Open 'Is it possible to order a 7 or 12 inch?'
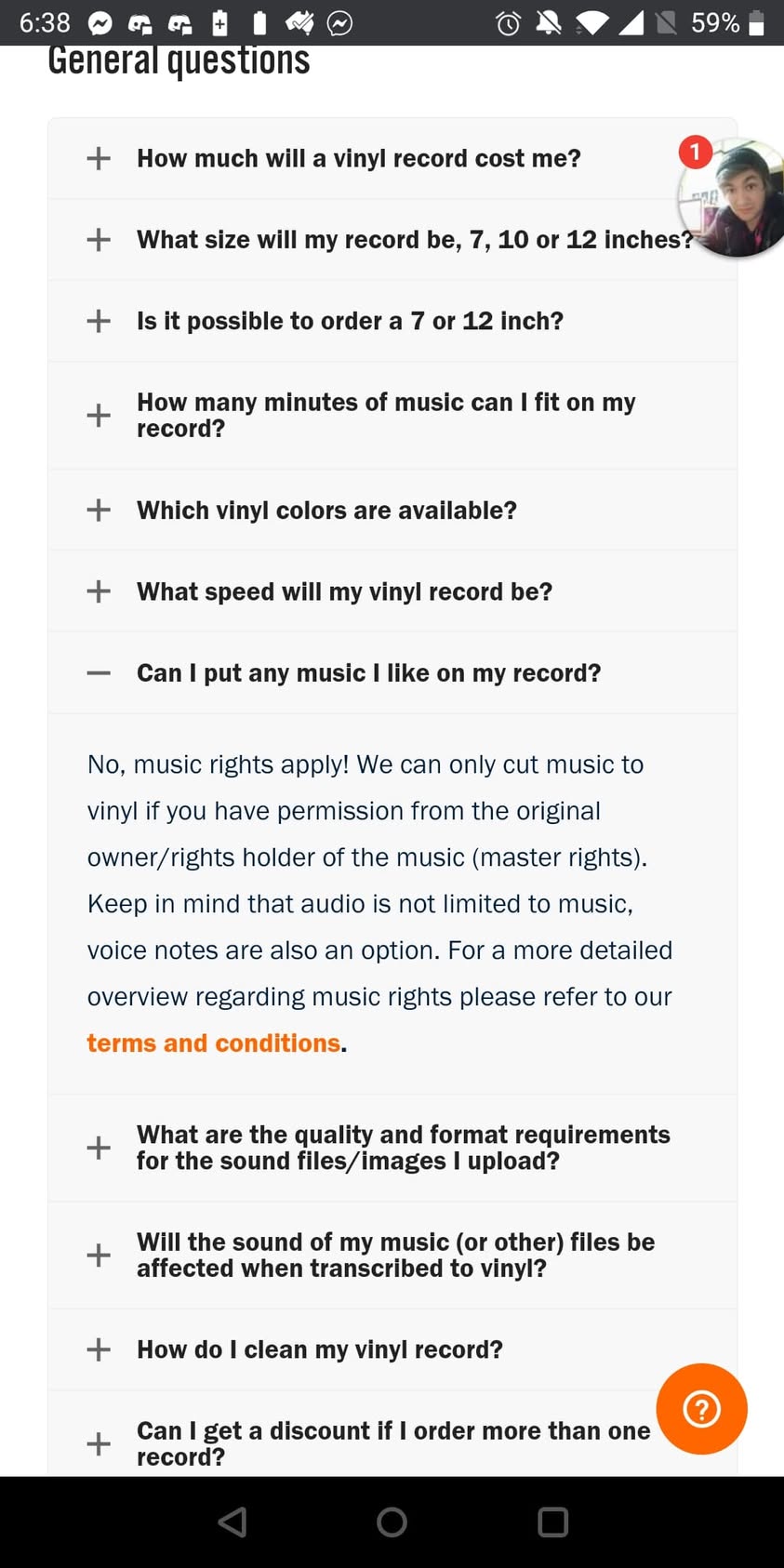The height and width of the screenshot is (1568, 784). pos(392,321)
